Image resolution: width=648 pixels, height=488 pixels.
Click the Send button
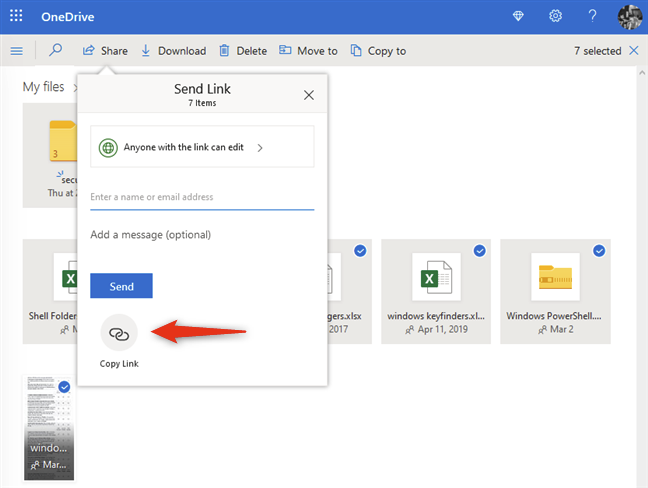pos(122,286)
